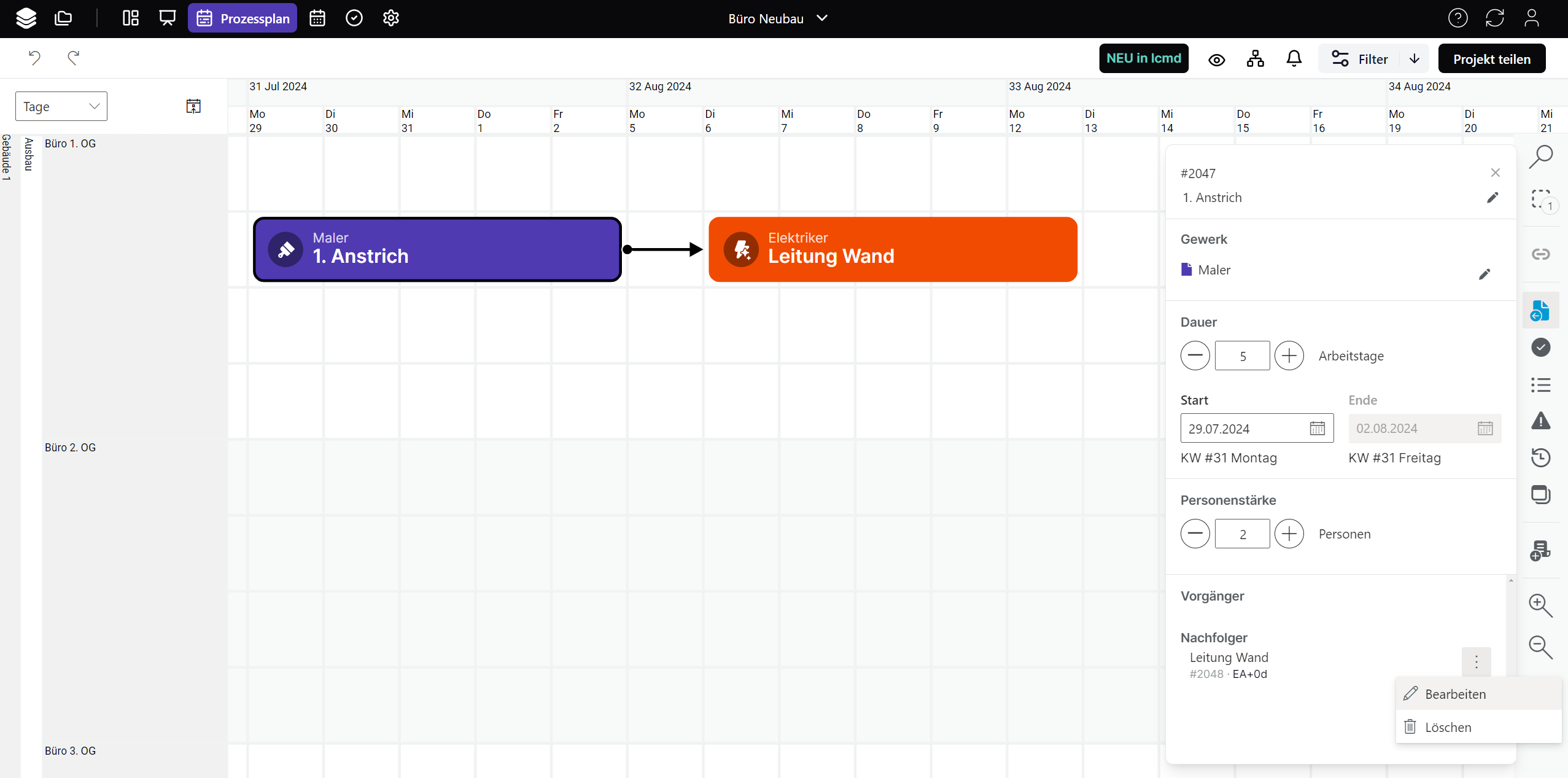
Task: Toggle the selection marquee tool
Action: click(1540, 200)
